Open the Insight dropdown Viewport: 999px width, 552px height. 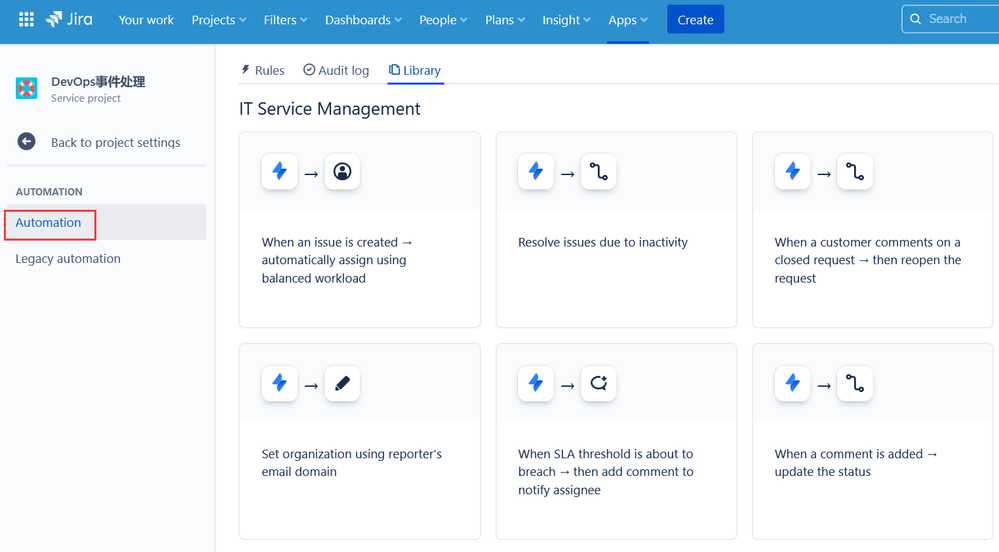point(566,20)
